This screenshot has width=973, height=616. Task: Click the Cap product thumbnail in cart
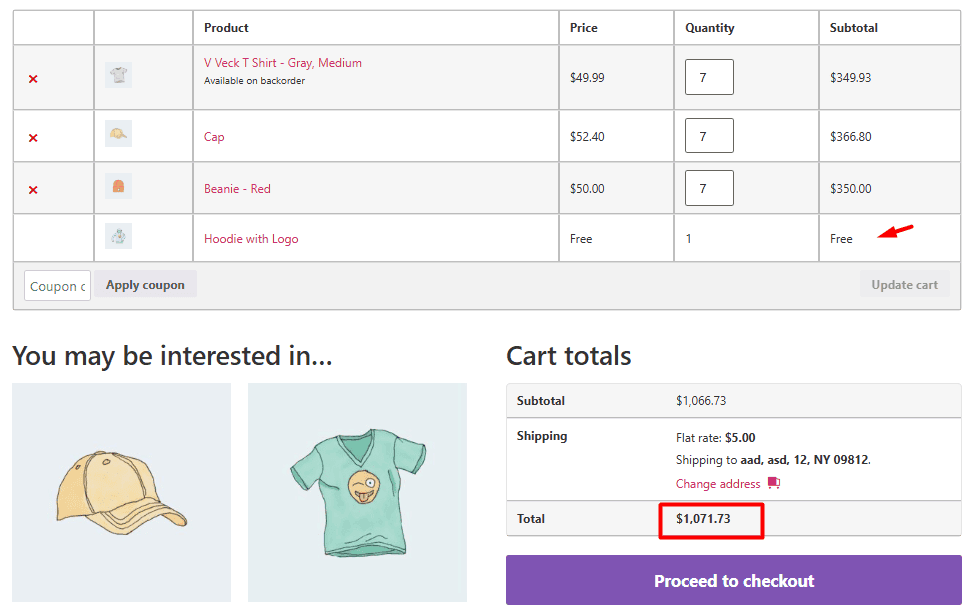tap(118, 134)
